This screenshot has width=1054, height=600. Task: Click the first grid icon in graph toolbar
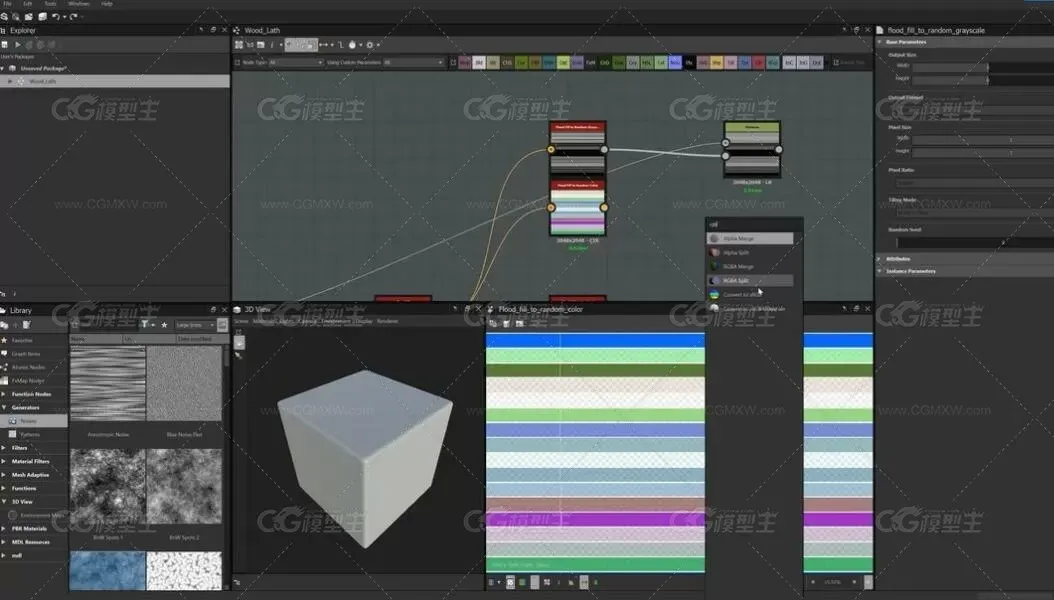(x=239, y=45)
